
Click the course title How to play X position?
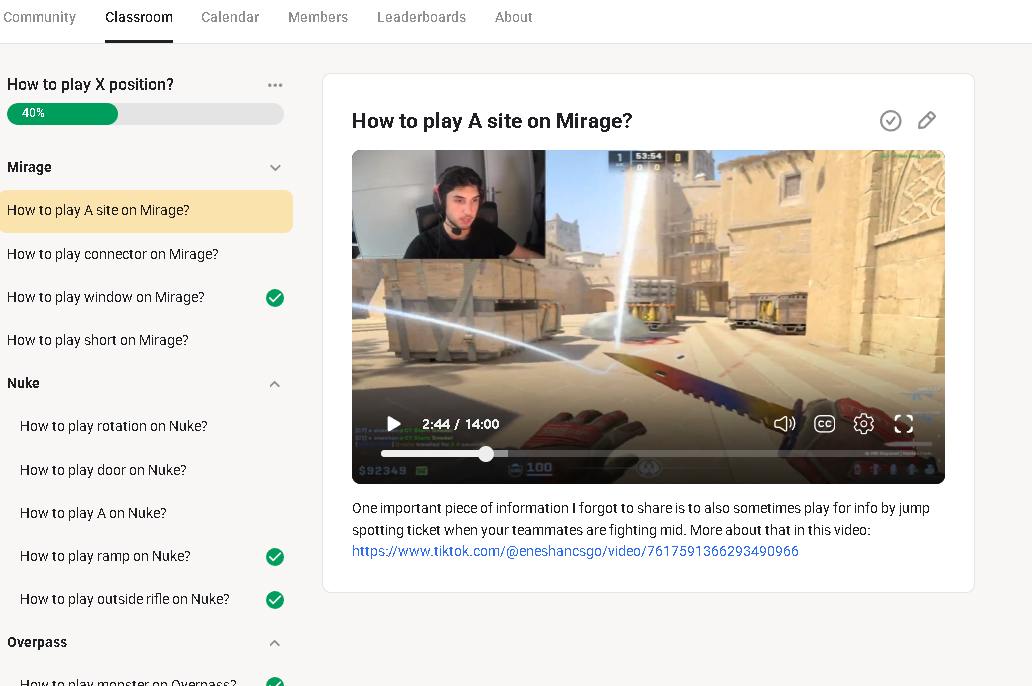coord(90,84)
